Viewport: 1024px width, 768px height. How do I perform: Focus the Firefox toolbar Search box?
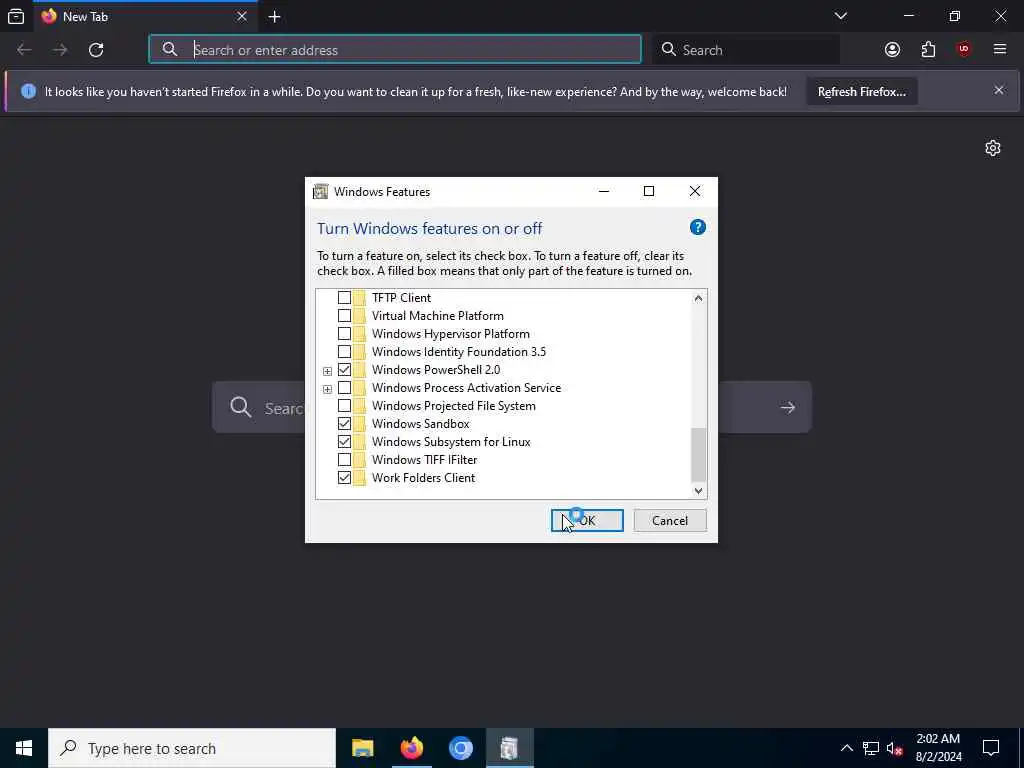[746, 50]
